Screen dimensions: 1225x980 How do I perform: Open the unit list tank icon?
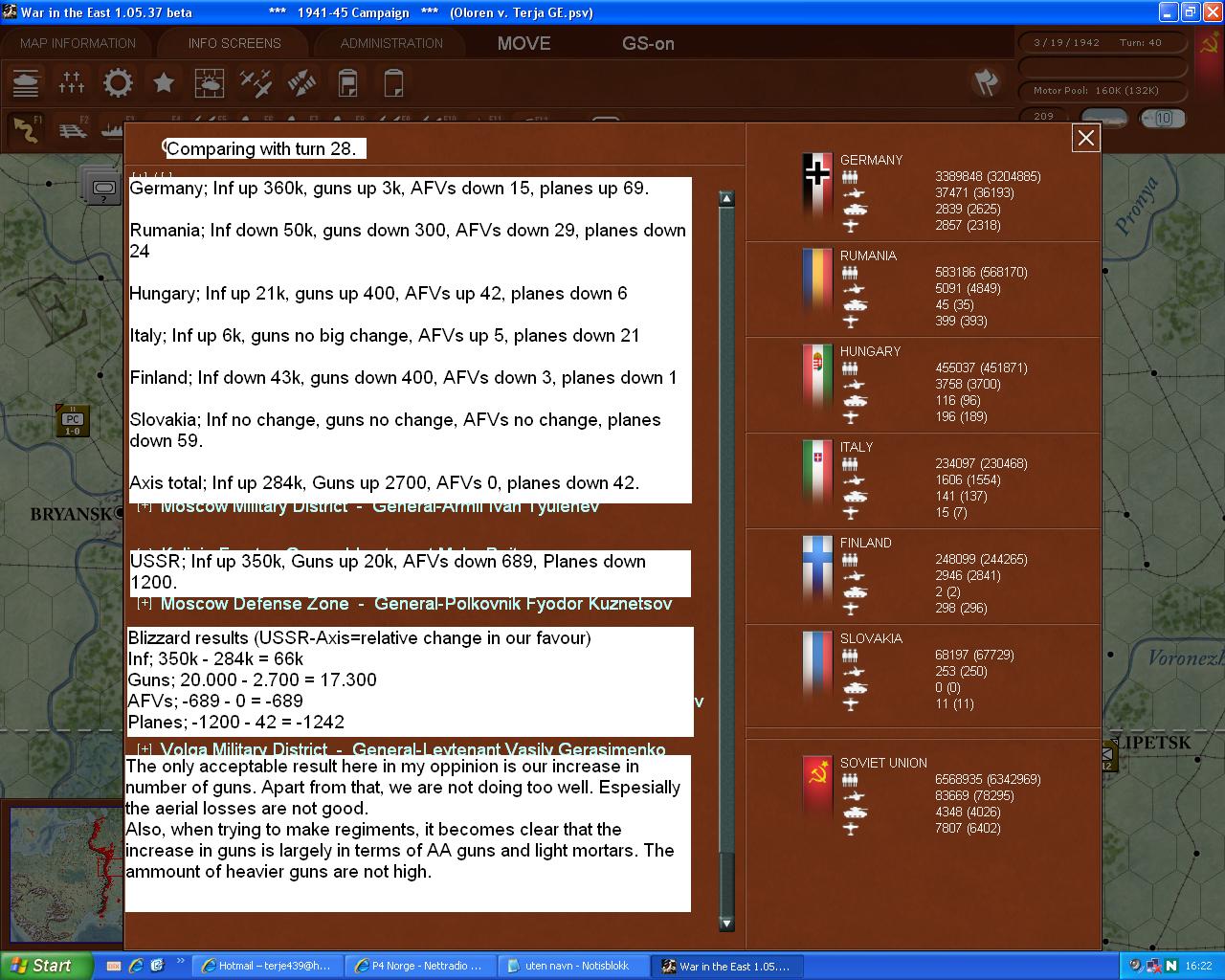pos(26,83)
